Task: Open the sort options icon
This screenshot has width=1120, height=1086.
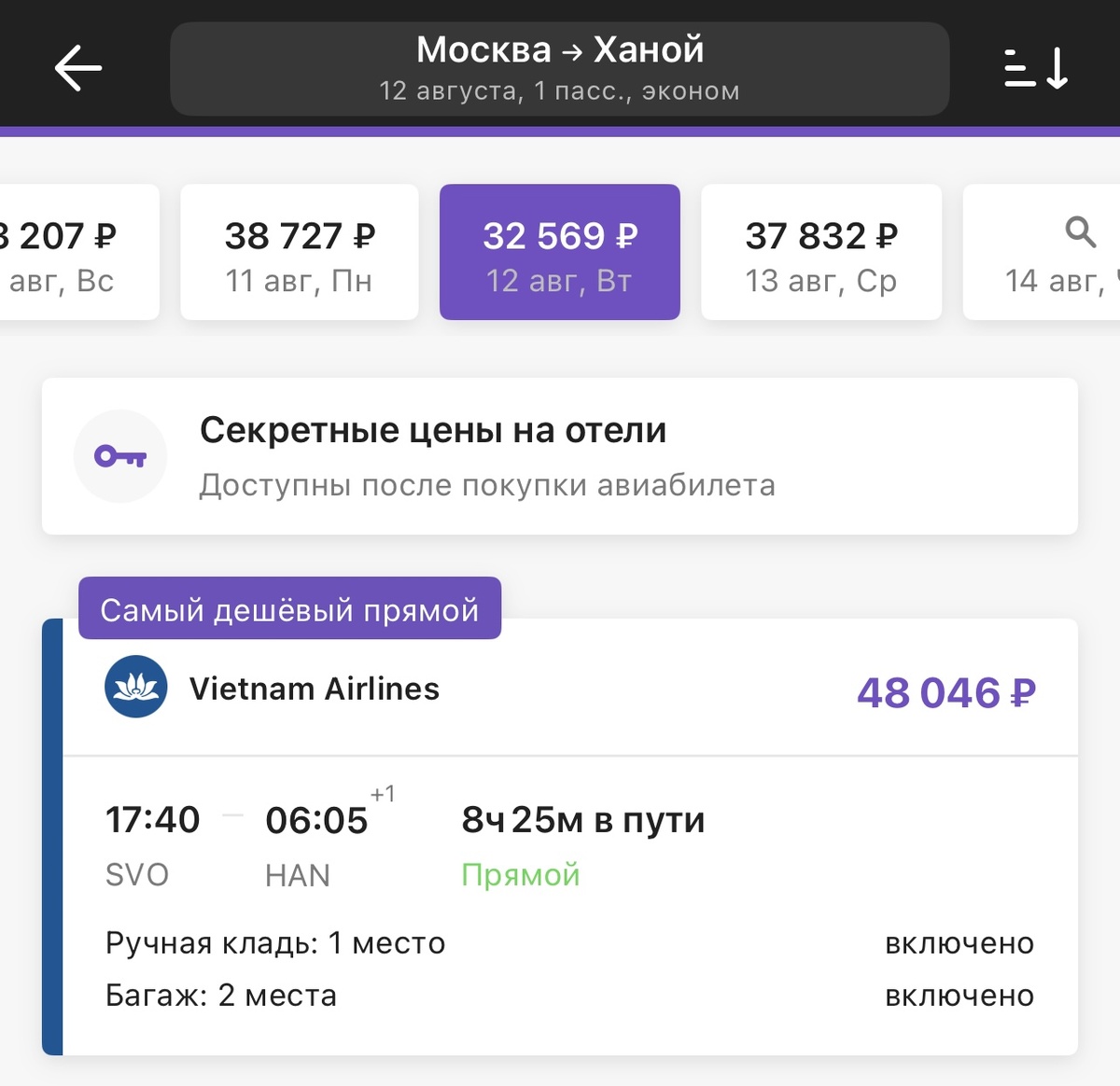Action: coord(1035,67)
